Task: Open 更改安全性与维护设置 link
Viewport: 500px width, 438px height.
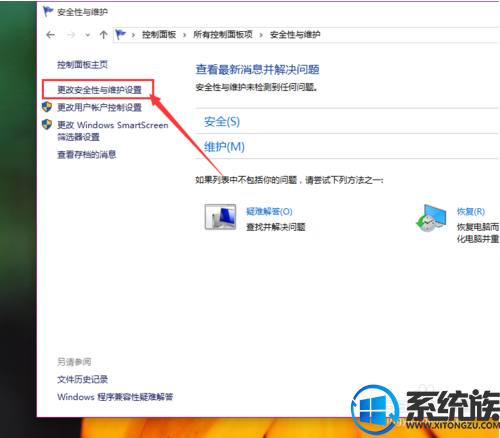Action: (99, 90)
